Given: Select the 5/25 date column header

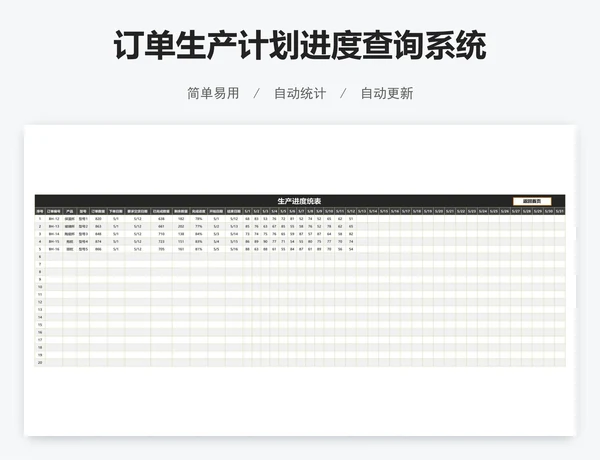Looking at the screenshot, I should tap(494, 211).
